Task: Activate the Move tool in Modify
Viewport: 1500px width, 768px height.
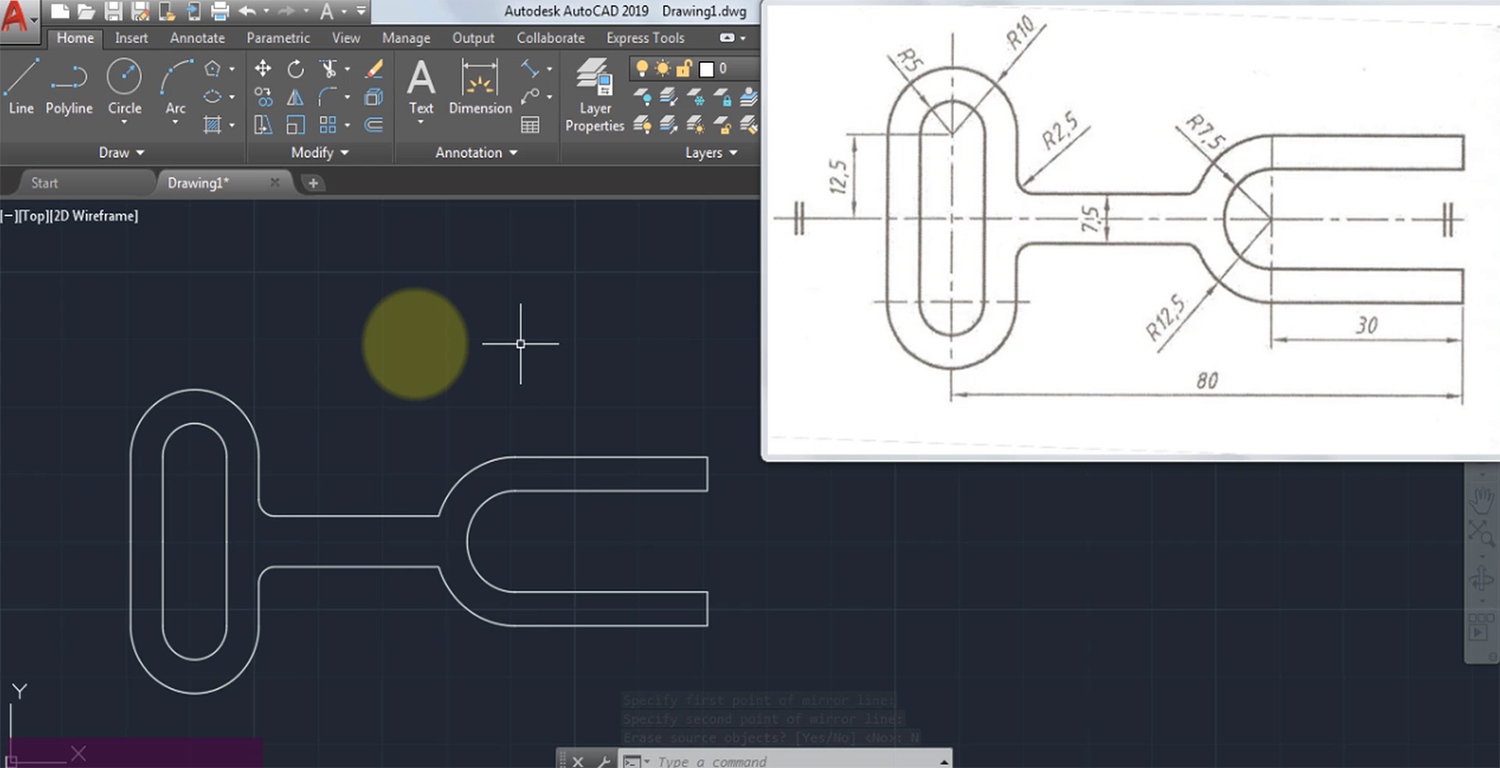Action: (263, 68)
